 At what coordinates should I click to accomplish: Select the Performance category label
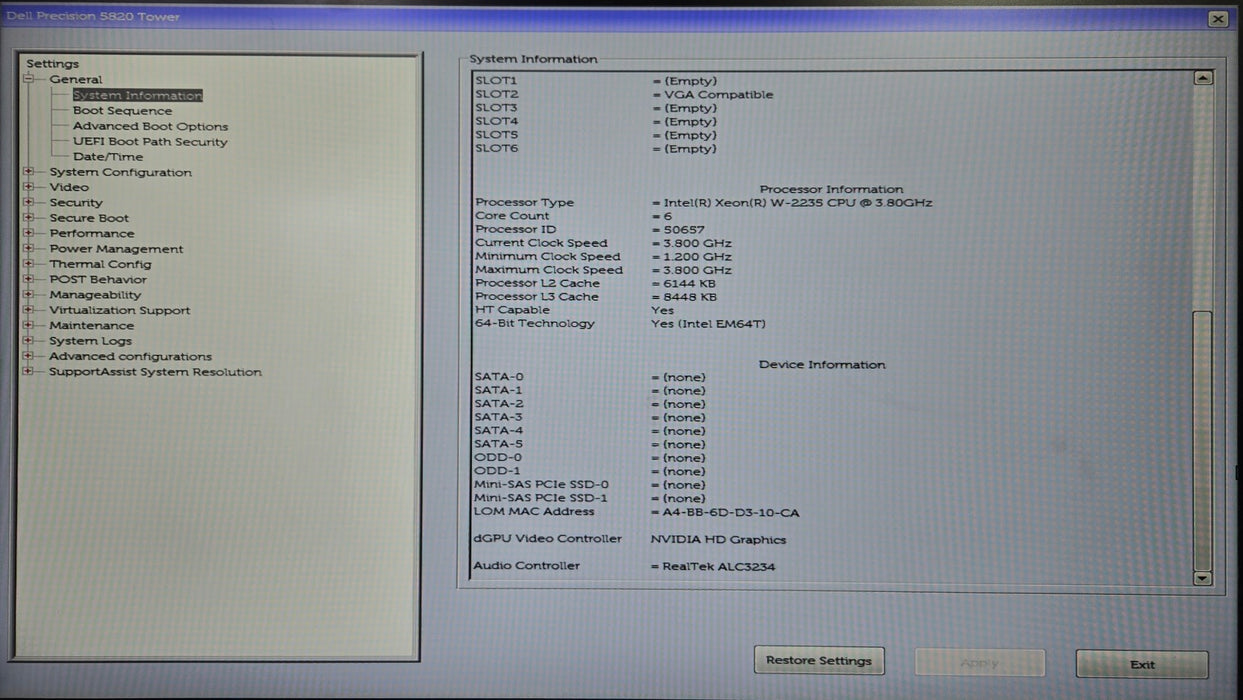click(x=92, y=233)
